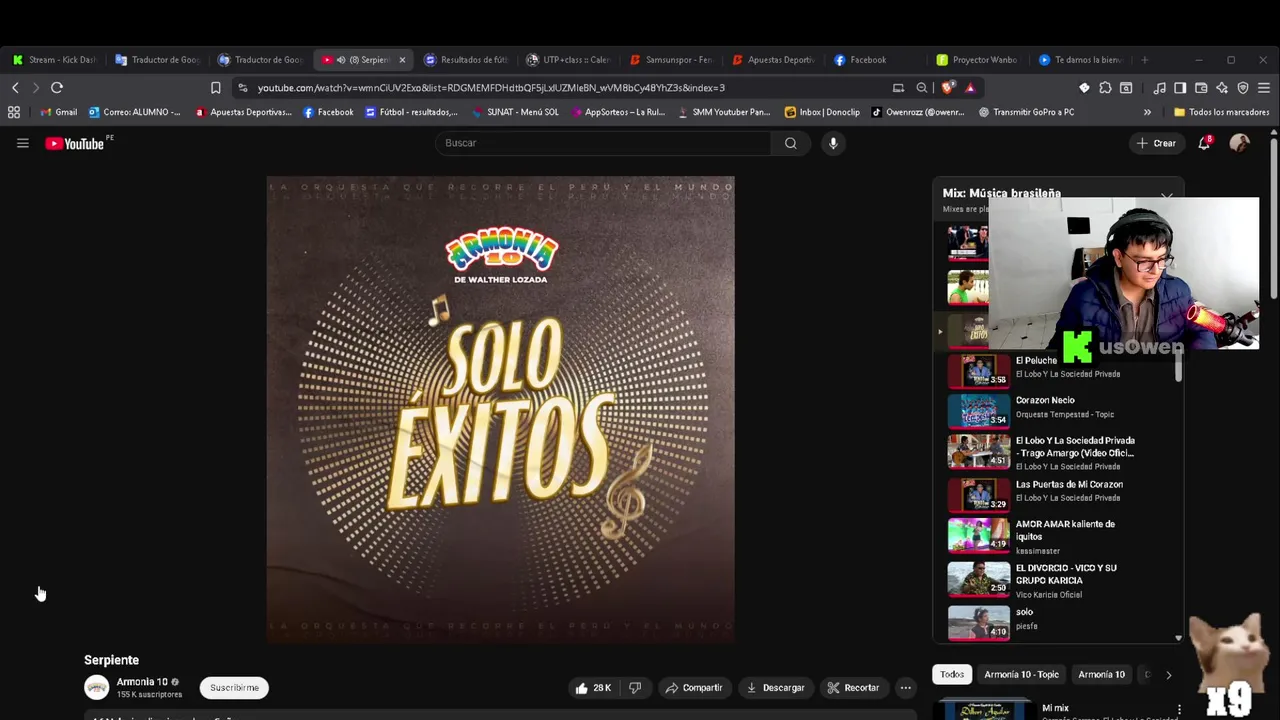Screen dimensions: 1280x720
Task: Show more chips with next arrow
Action: pyautogui.click(x=1168, y=675)
